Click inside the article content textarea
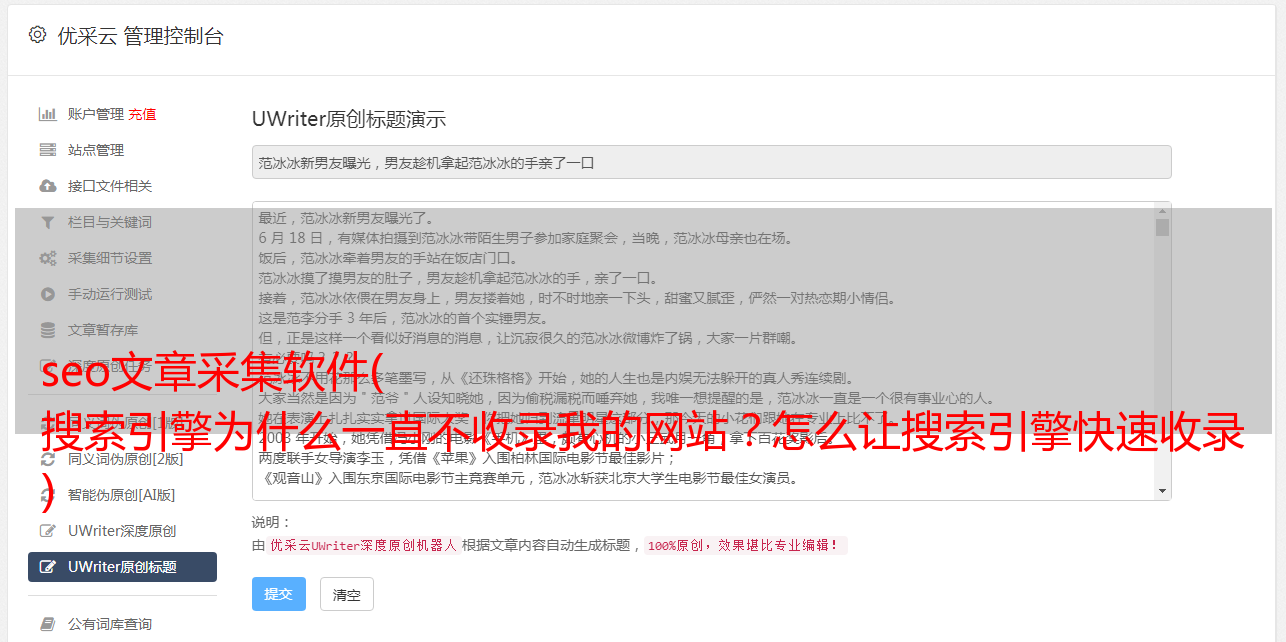 click(x=703, y=351)
